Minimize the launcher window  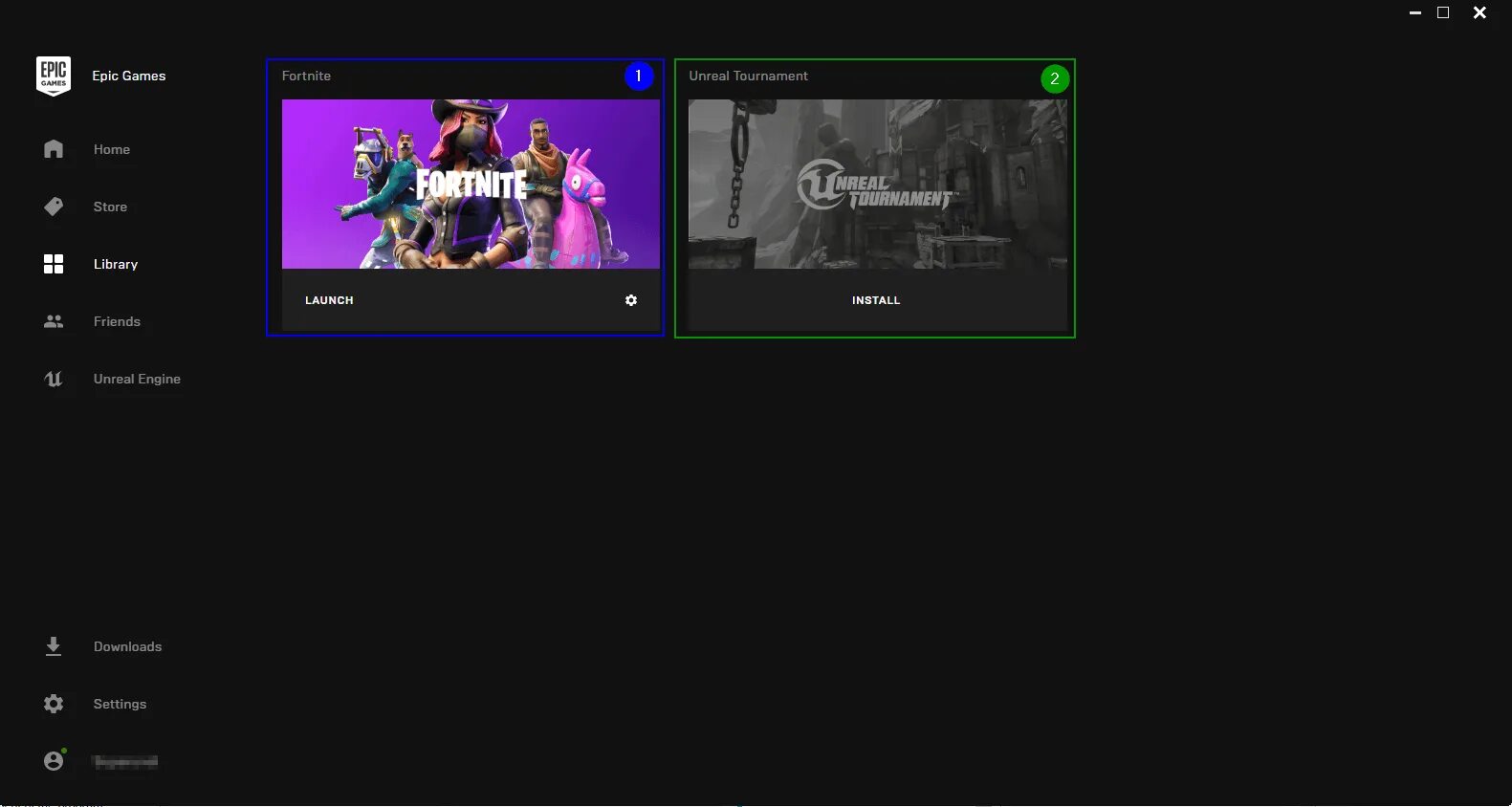[x=1415, y=12]
